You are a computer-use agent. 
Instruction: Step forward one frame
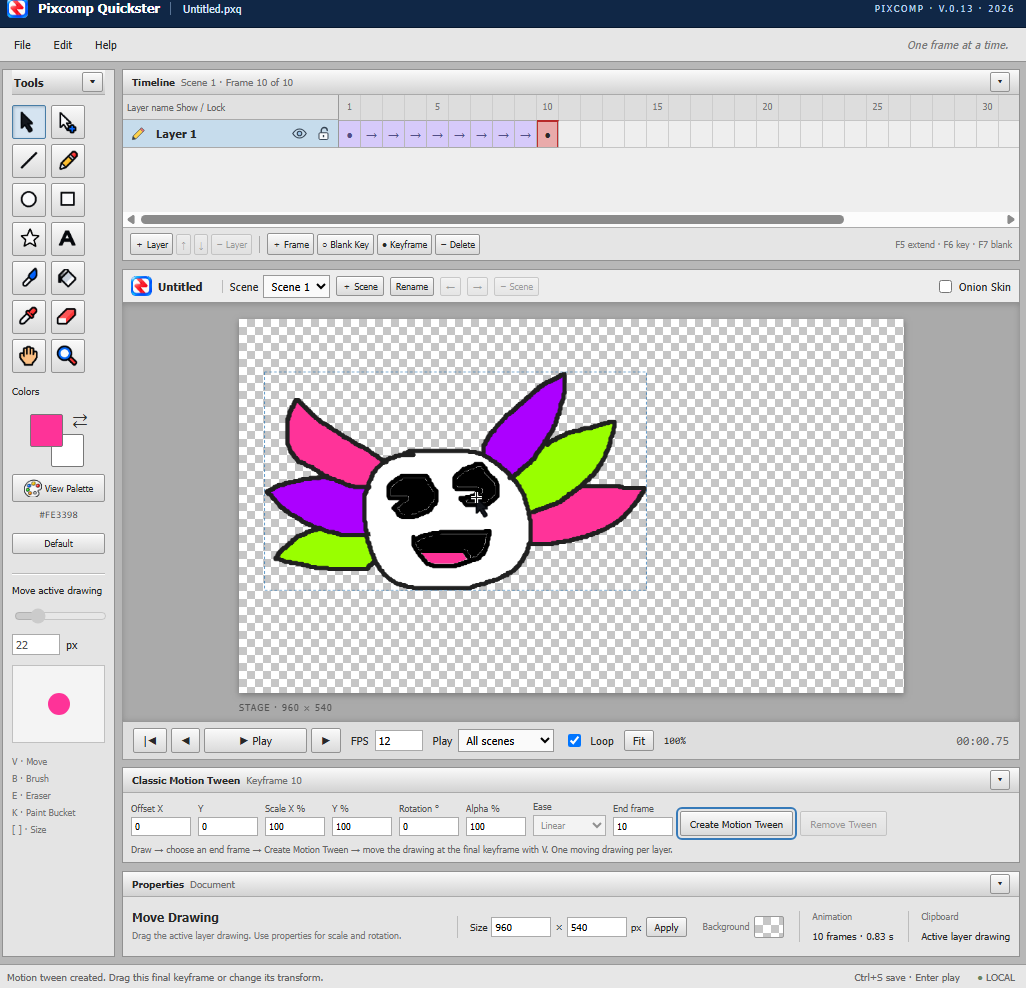click(326, 741)
